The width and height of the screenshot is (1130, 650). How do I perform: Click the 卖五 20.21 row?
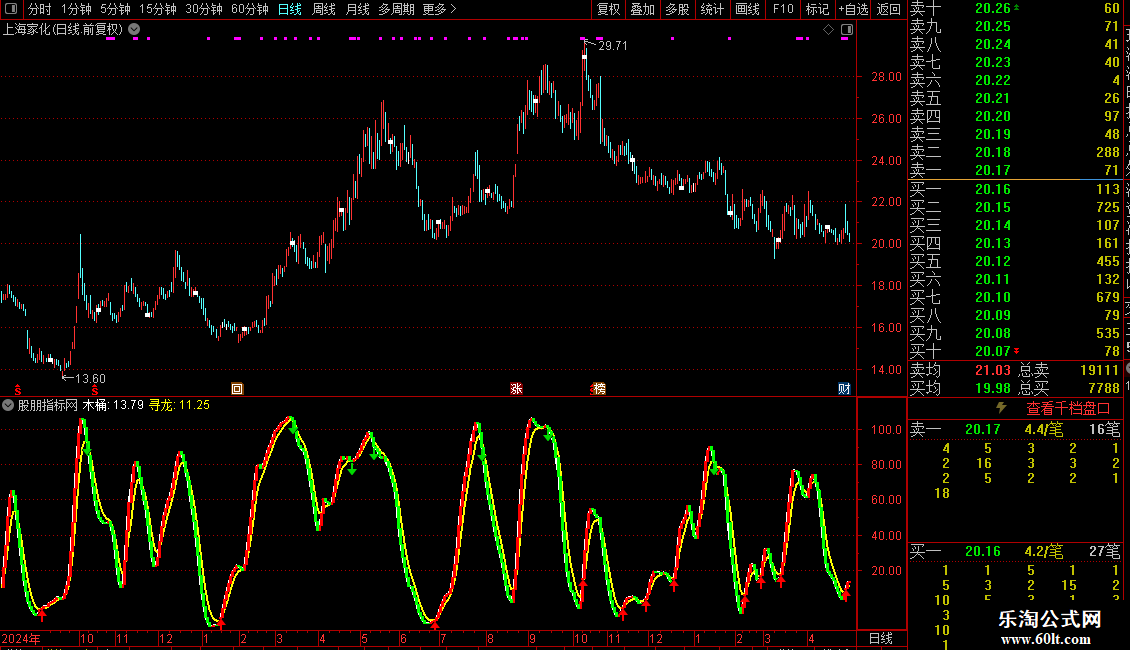click(x=1015, y=98)
